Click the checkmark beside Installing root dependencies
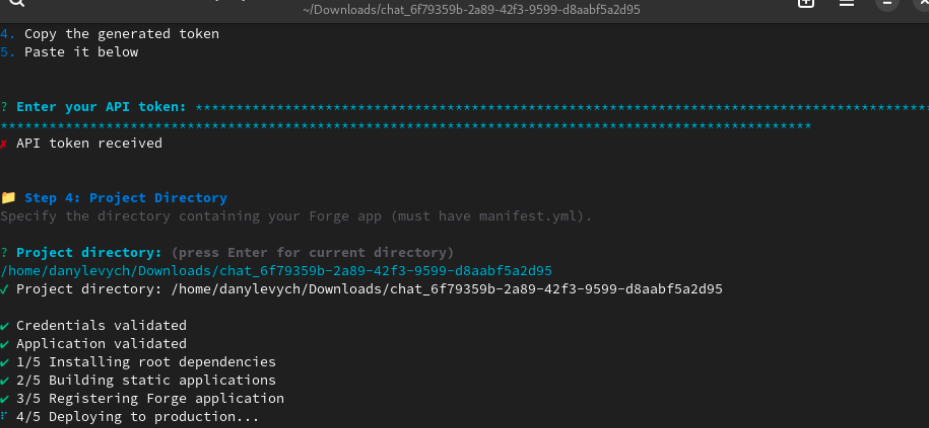The image size is (929, 428). (x=5, y=362)
